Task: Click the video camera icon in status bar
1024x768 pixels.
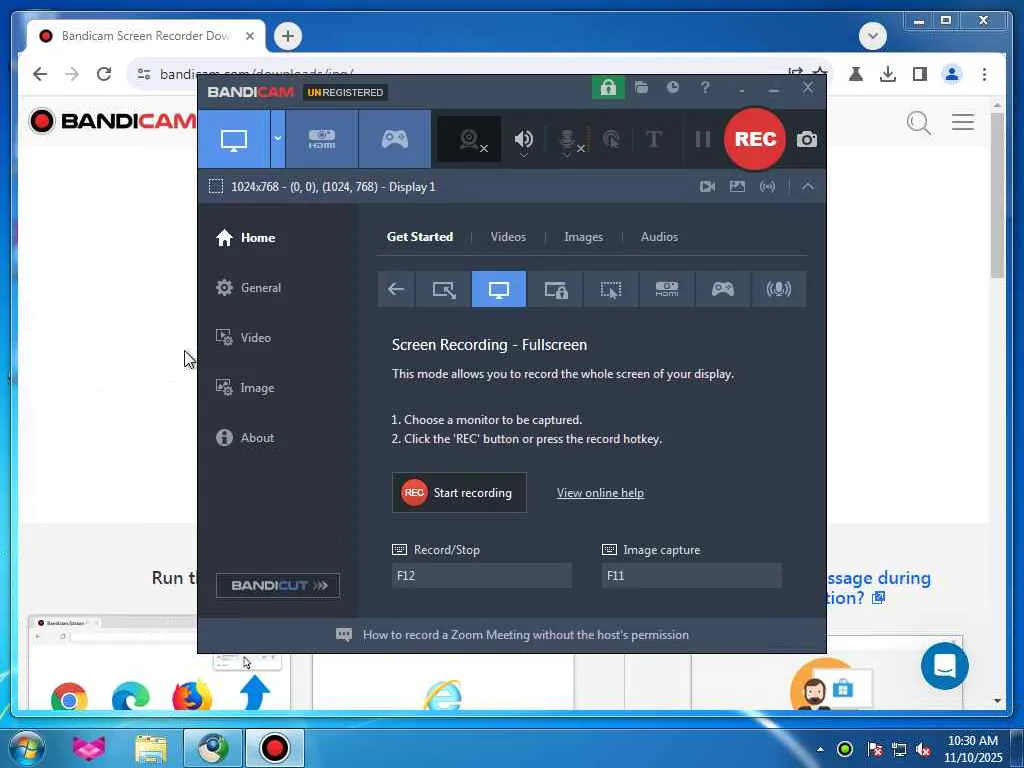Action: click(707, 187)
